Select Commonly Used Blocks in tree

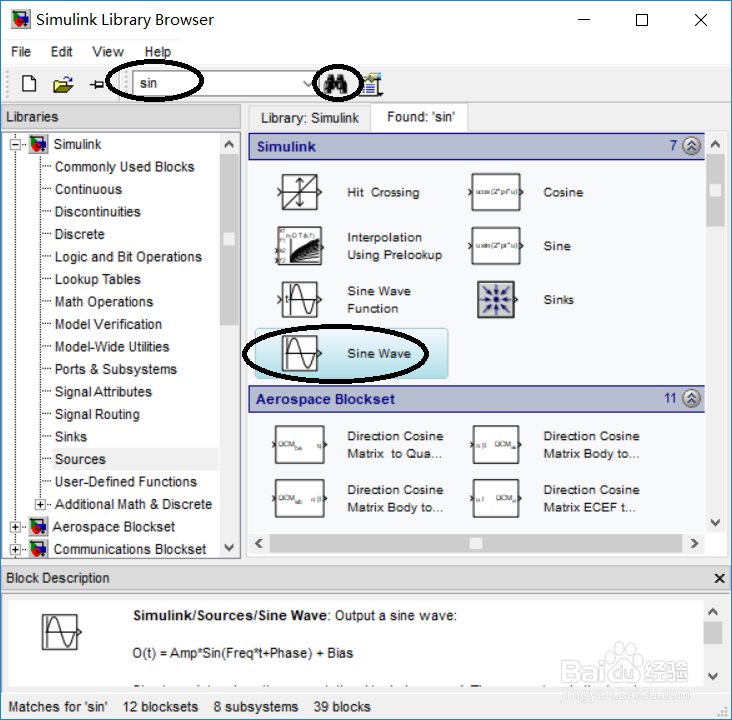tap(124, 167)
